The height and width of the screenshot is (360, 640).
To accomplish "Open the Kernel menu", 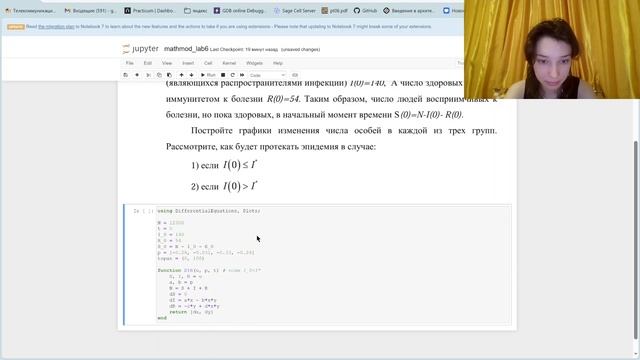I will tap(229, 63).
